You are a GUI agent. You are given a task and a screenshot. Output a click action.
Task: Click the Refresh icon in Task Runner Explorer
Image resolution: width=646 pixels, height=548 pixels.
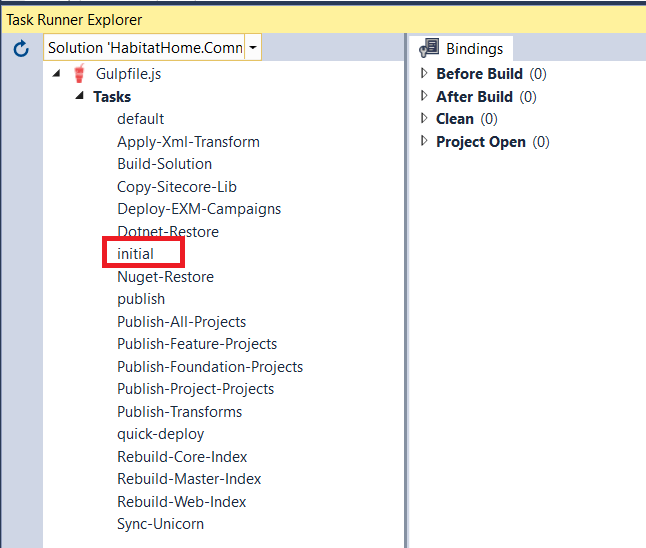point(21,48)
